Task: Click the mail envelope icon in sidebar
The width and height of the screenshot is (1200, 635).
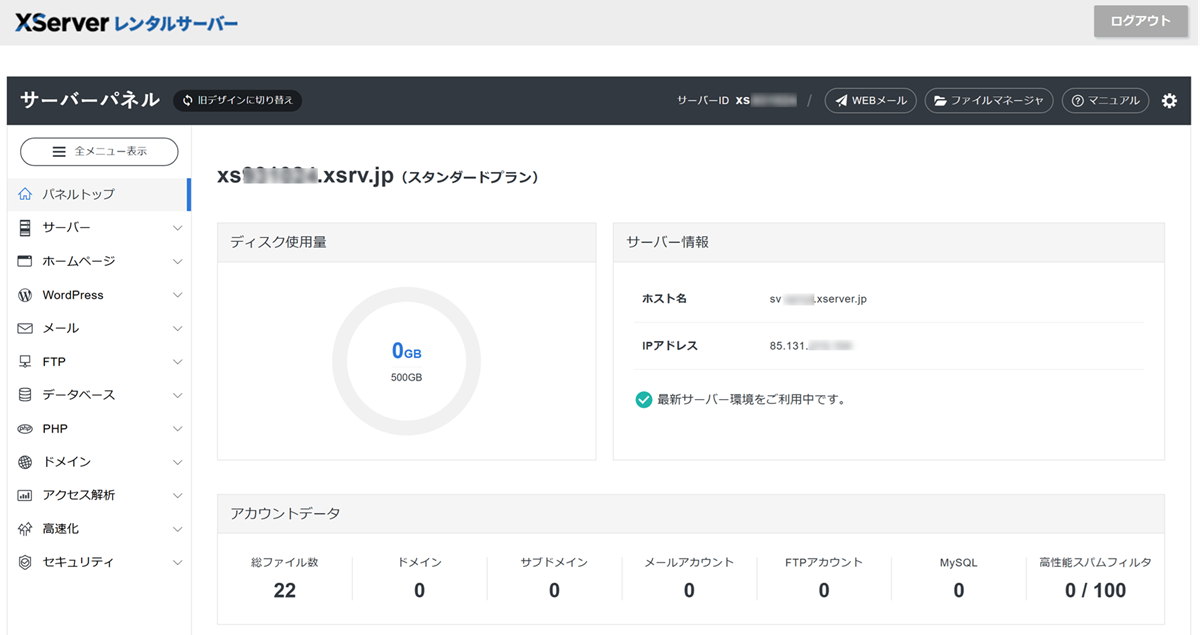Action: pos(25,328)
